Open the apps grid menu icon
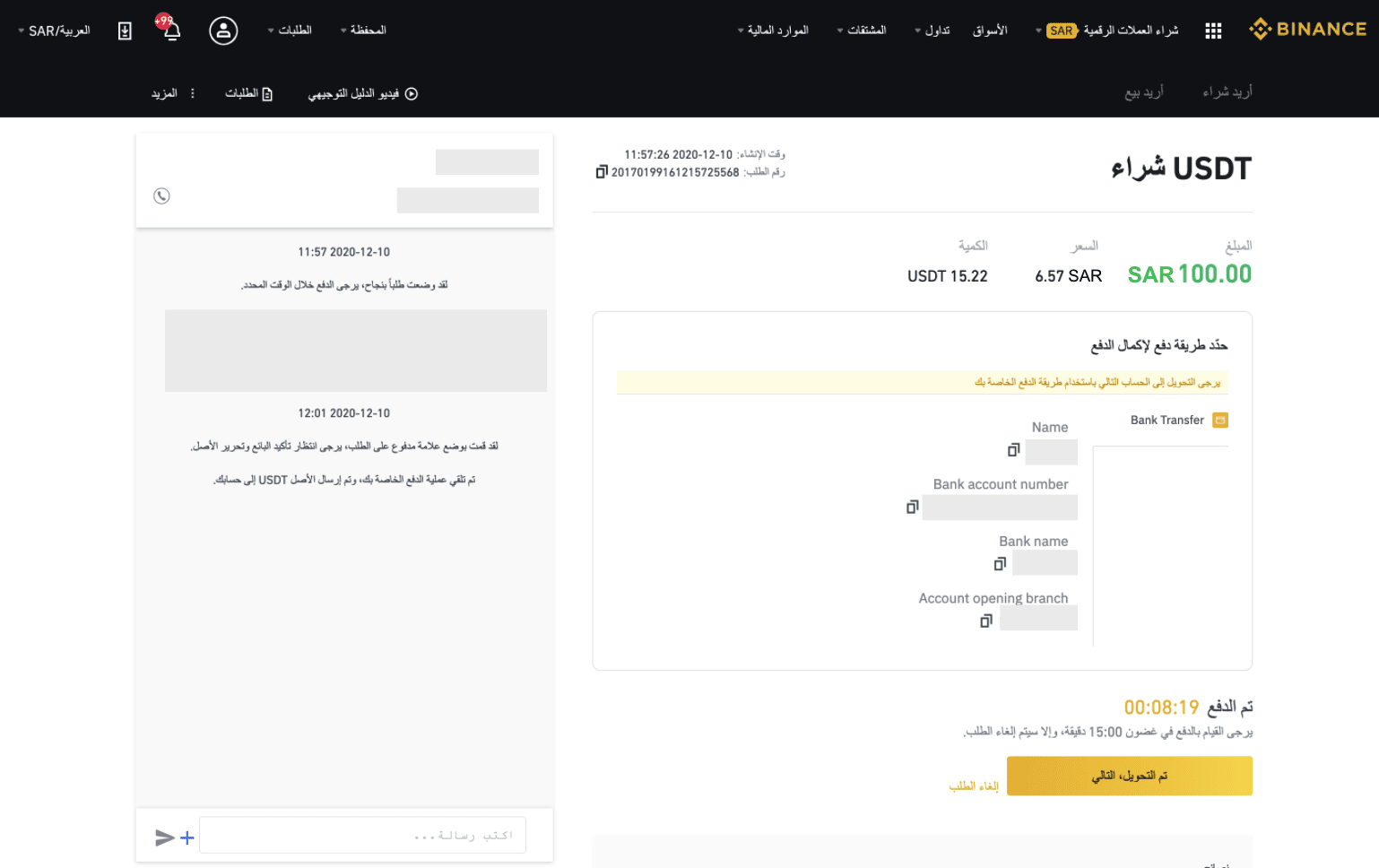This screenshot has height=868, width=1379. click(1213, 30)
